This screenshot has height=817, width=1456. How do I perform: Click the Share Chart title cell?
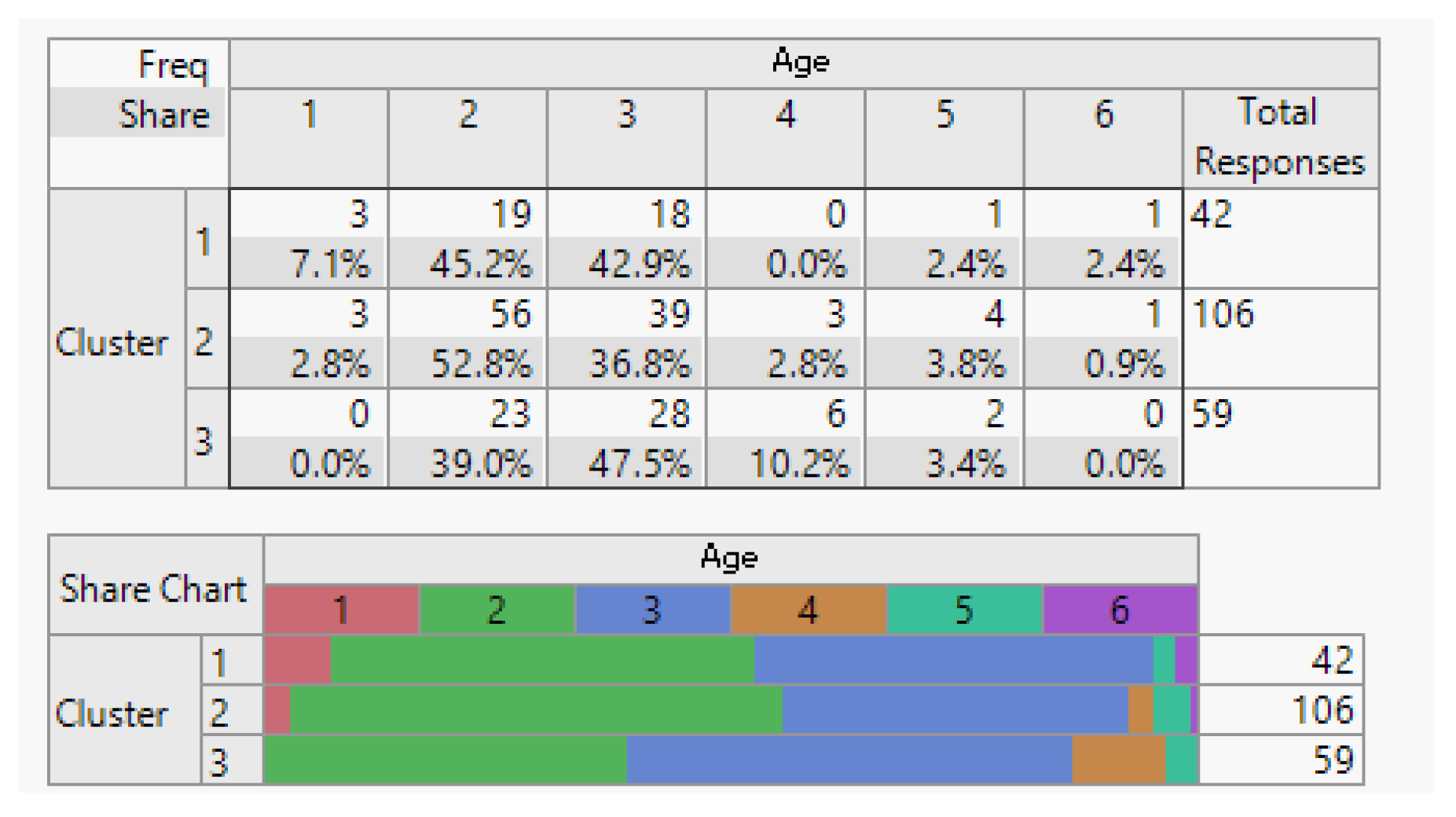[x=154, y=588]
